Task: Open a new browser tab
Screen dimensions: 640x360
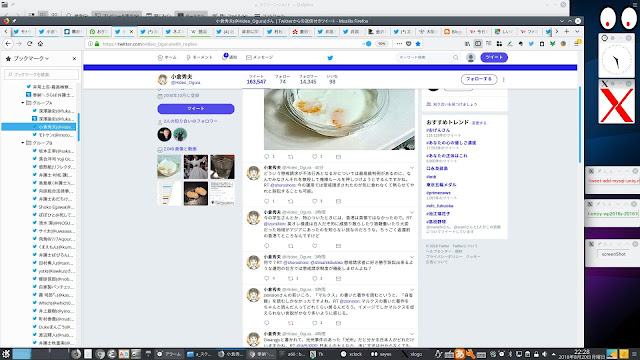Action: 567,31
